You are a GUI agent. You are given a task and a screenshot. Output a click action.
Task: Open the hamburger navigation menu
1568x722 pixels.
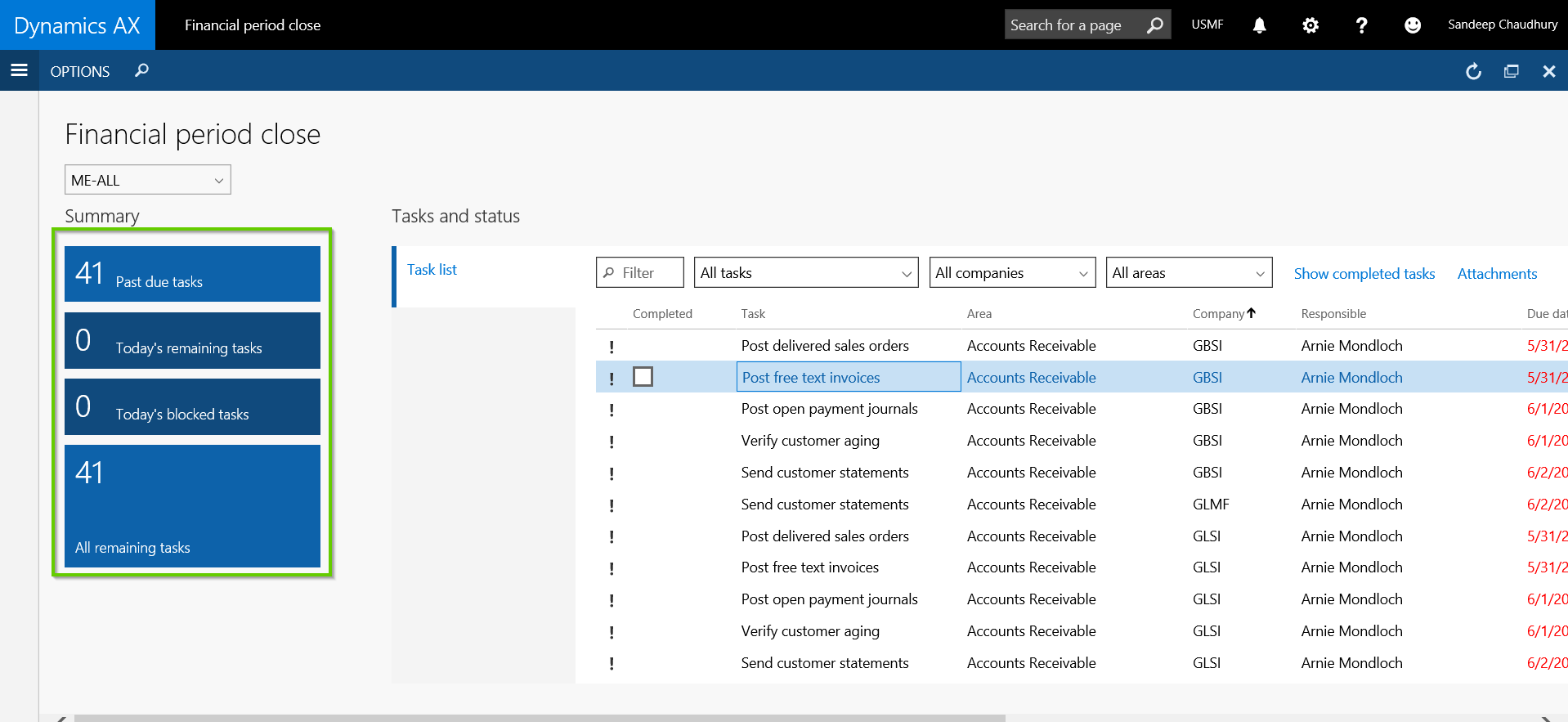(x=19, y=70)
